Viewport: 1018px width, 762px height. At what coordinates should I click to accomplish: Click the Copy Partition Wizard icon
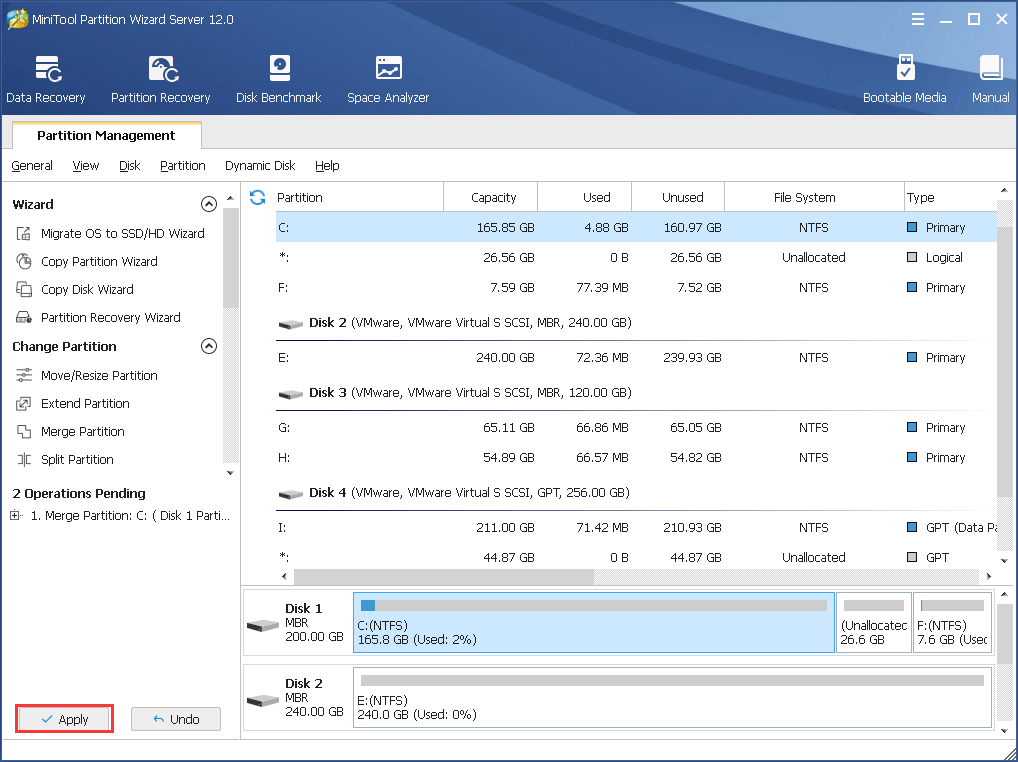pyautogui.click(x=24, y=262)
